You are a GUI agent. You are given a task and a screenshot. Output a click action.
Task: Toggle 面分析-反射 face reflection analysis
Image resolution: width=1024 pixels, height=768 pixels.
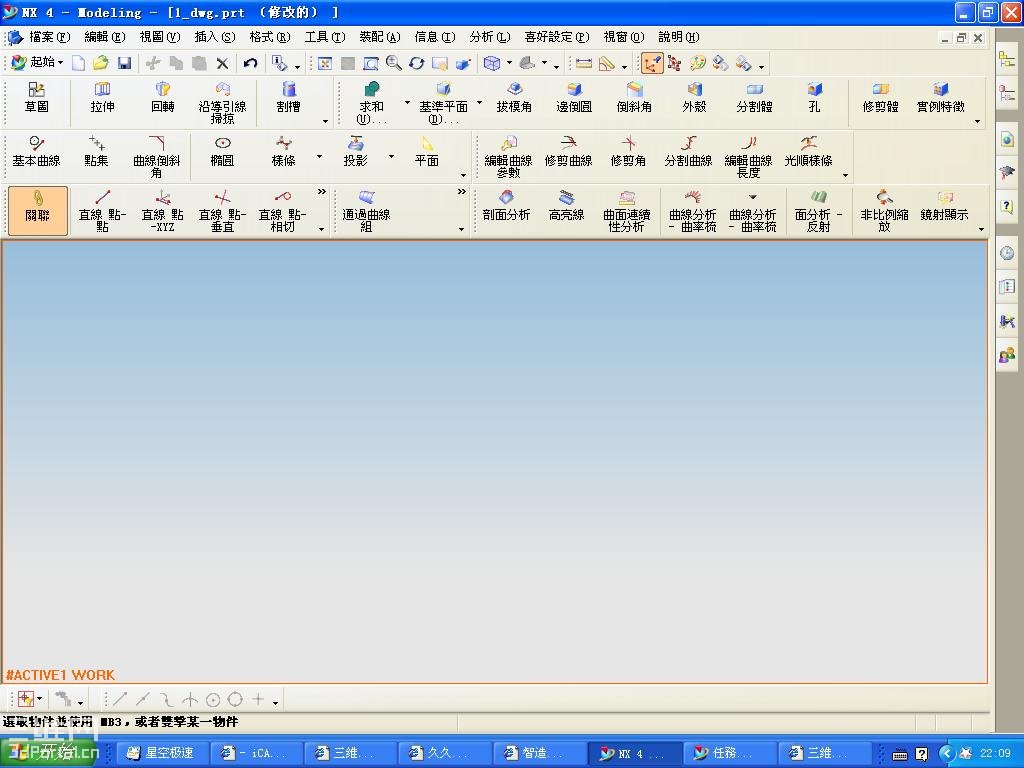tap(819, 212)
